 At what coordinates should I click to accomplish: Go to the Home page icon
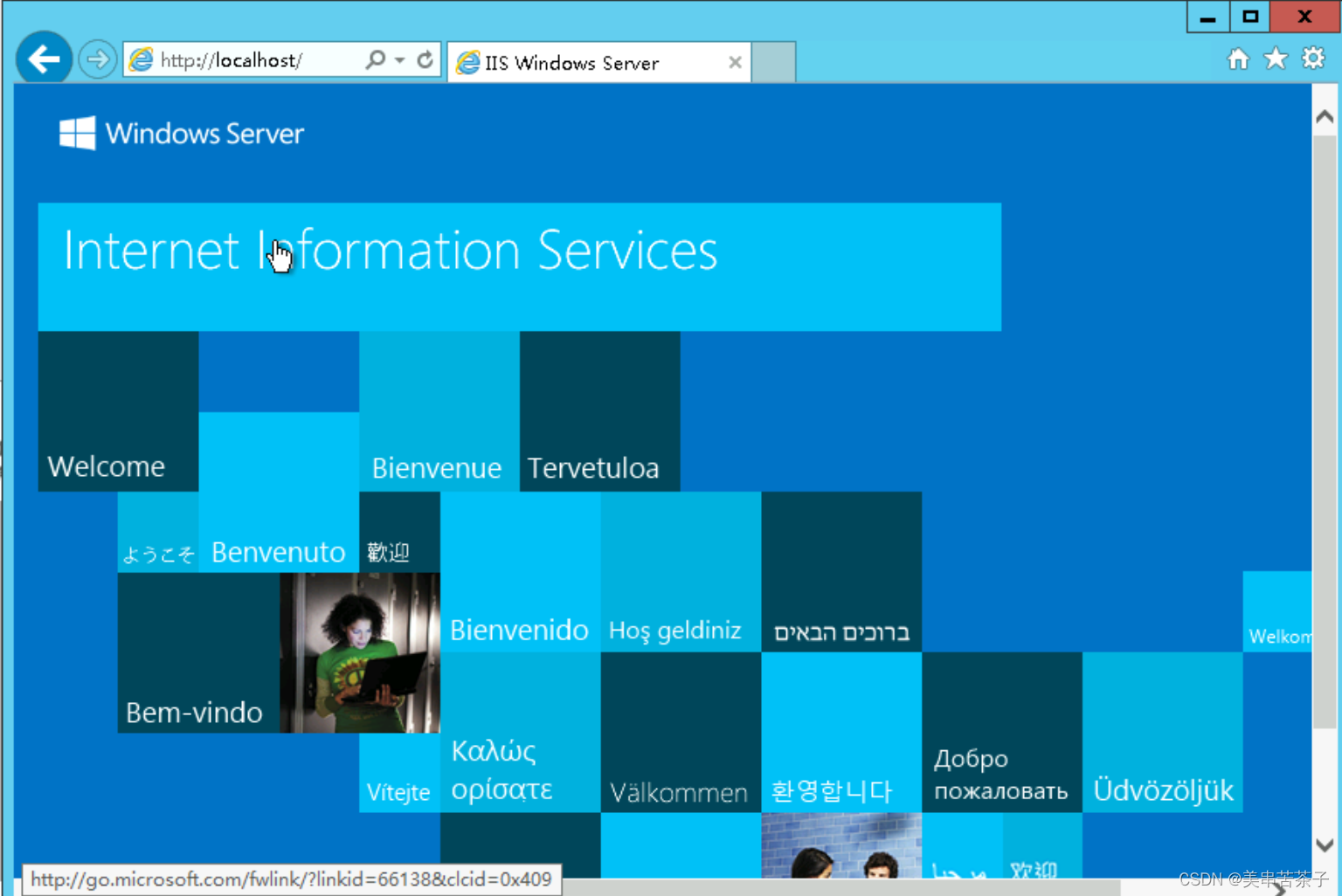click(1238, 59)
